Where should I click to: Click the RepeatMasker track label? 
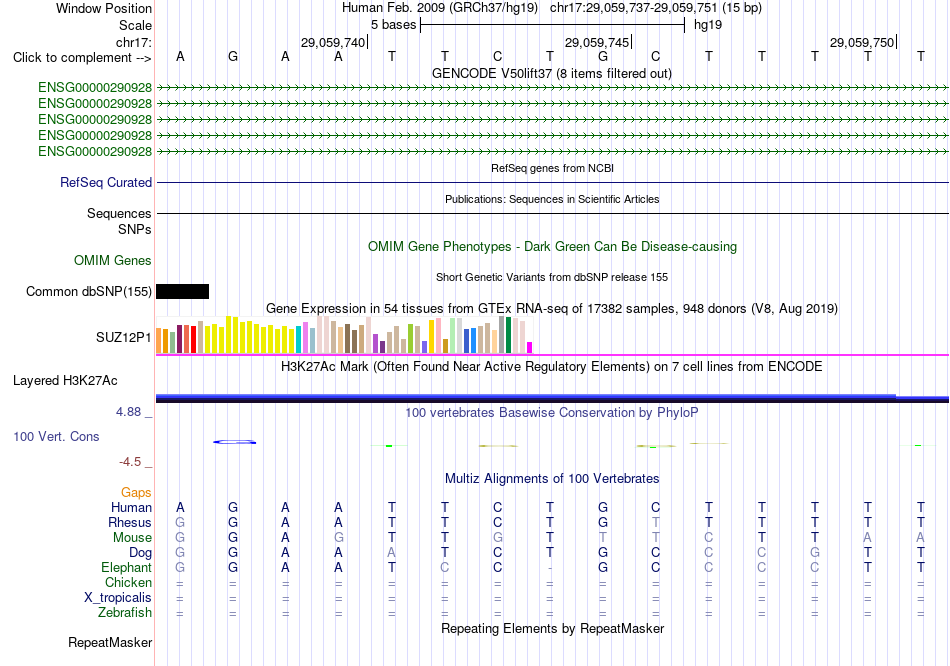point(110,642)
